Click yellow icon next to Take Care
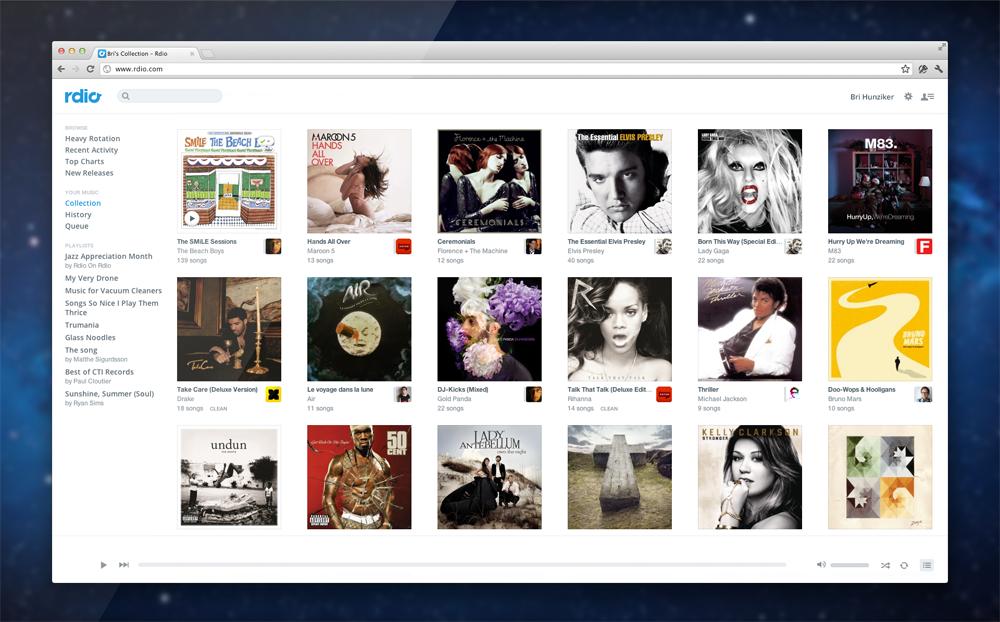 tap(273, 394)
